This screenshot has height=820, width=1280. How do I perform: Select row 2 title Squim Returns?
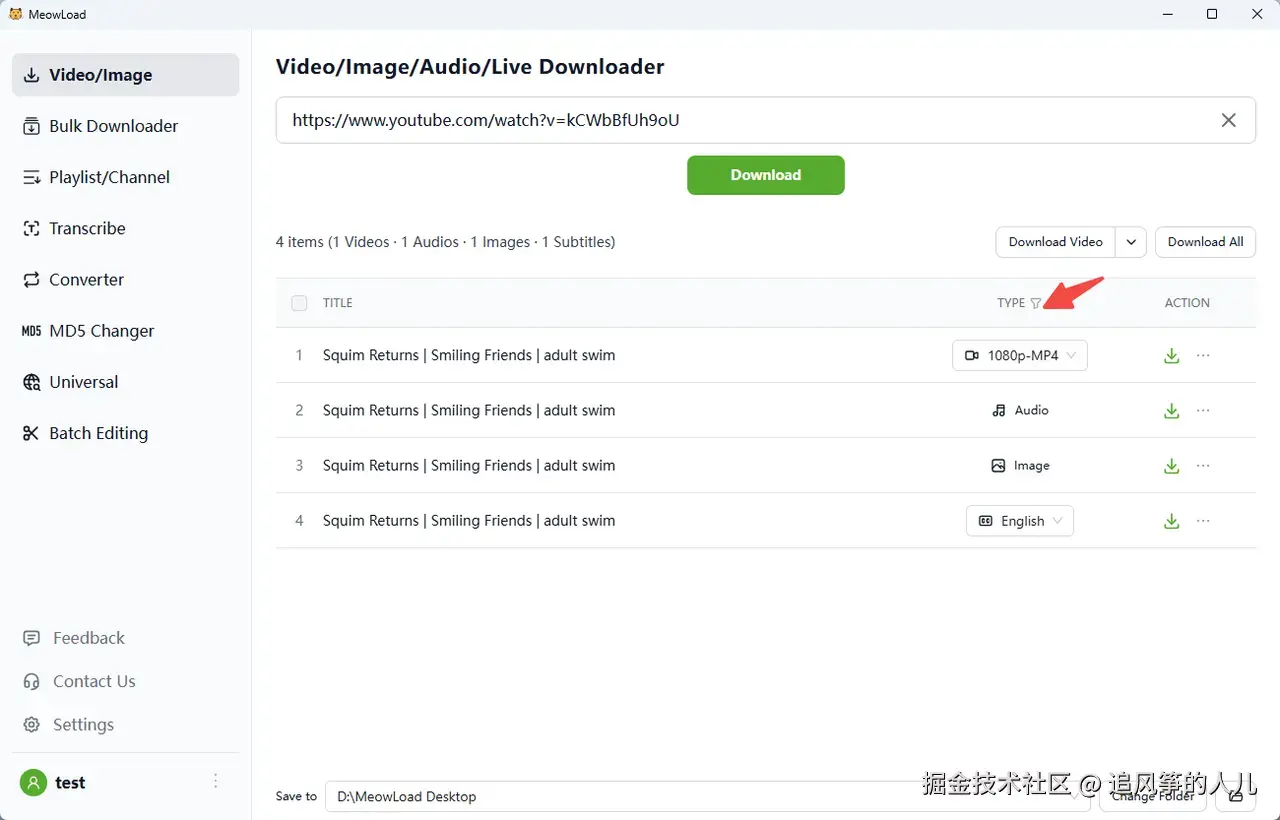[469, 410]
